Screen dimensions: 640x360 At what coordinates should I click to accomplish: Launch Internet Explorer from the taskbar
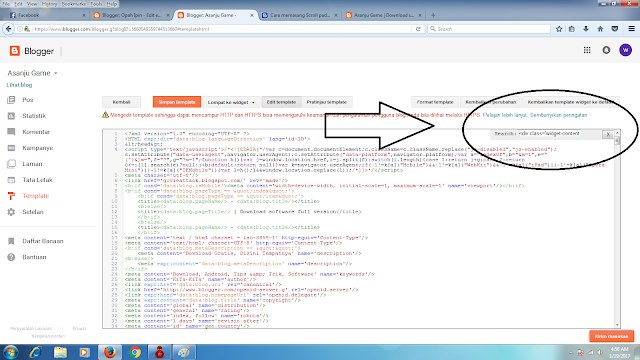click(x=36, y=352)
